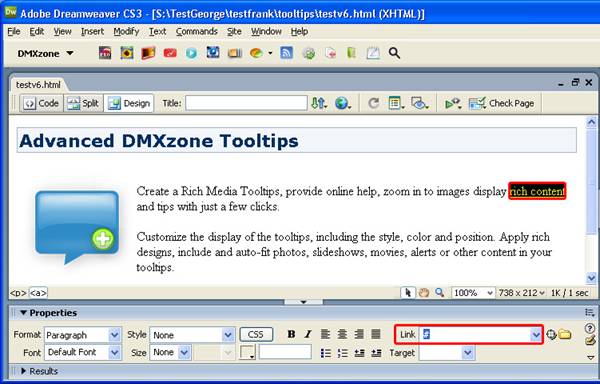The height and width of the screenshot is (384, 600).
Task: Click the green book icon in DMXzone toolbar
Action: point(351,53)
